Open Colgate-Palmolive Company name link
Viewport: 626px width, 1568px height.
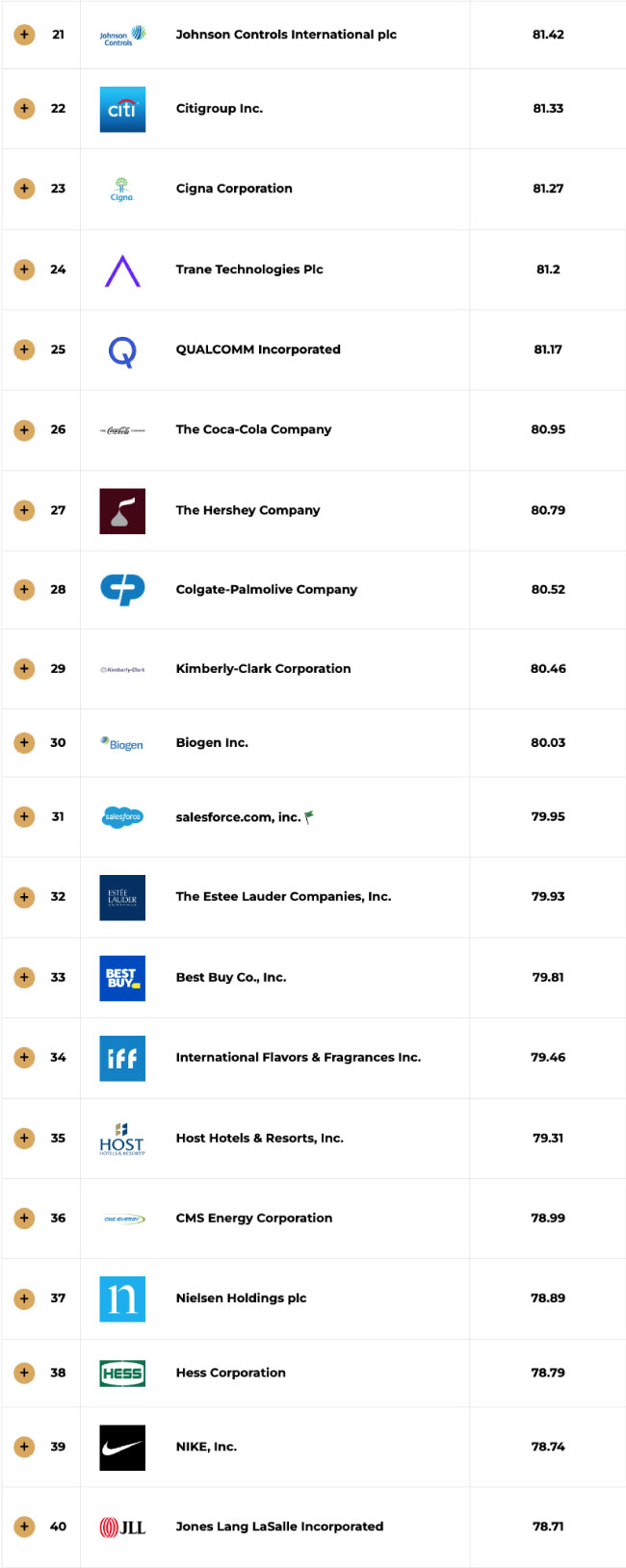[x=266, y=590]
